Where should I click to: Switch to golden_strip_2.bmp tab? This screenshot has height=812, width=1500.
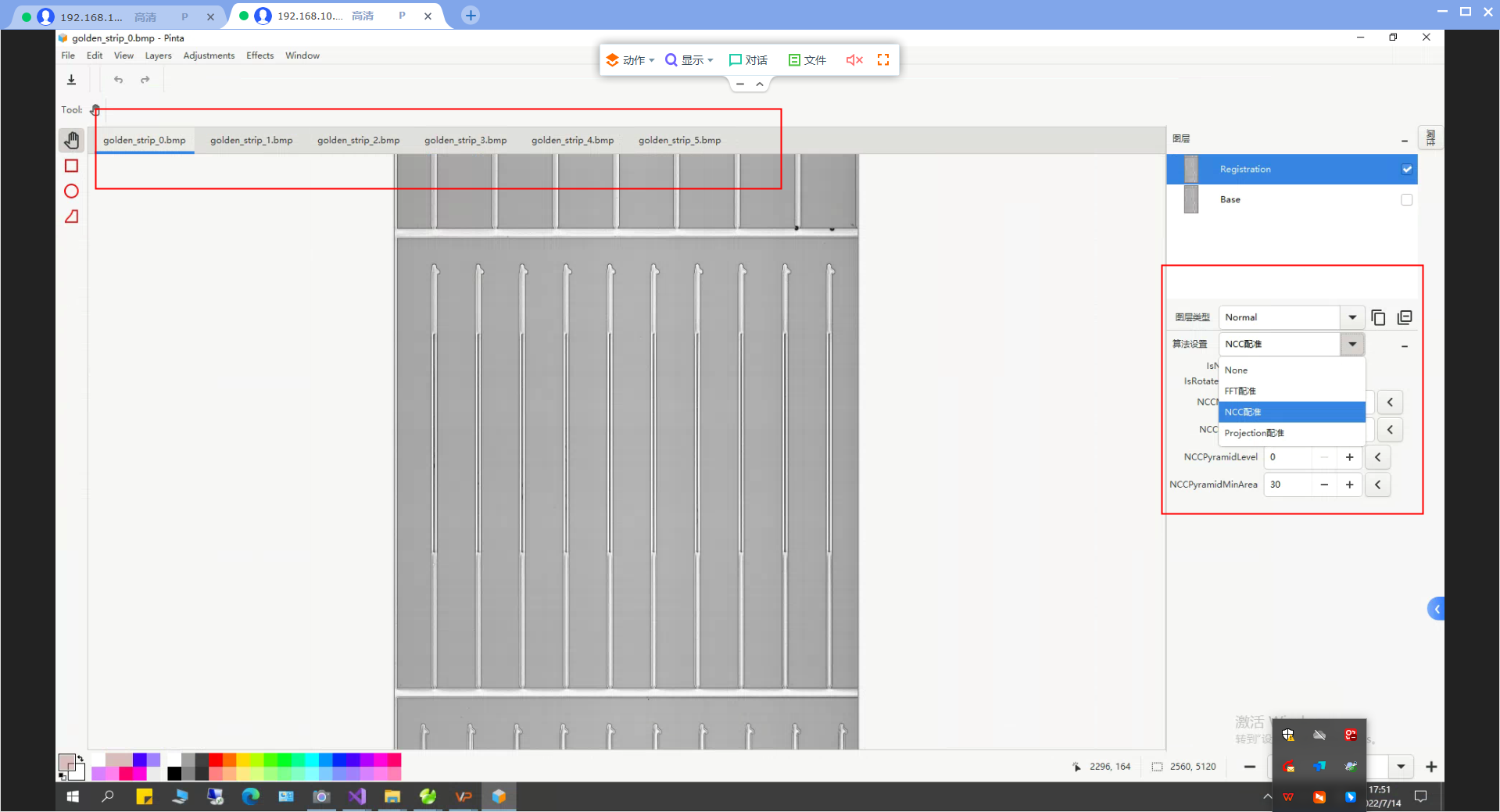pyautogui.click(x=359, y=141)
